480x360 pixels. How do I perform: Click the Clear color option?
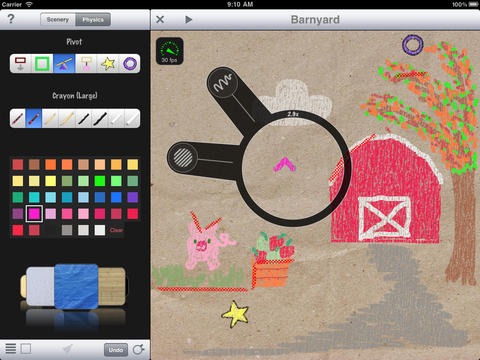[x=116, y=230]
